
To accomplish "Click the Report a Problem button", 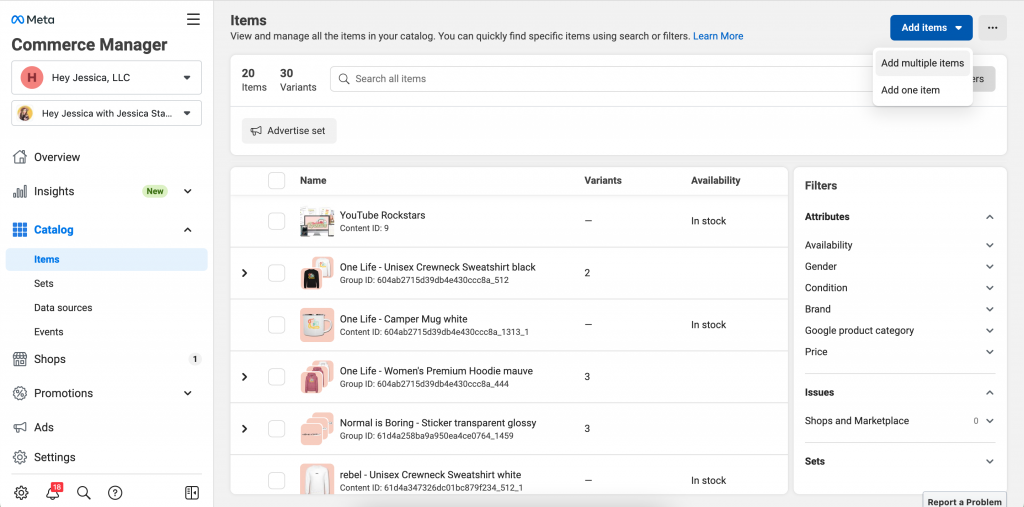I will coord(965,502).
